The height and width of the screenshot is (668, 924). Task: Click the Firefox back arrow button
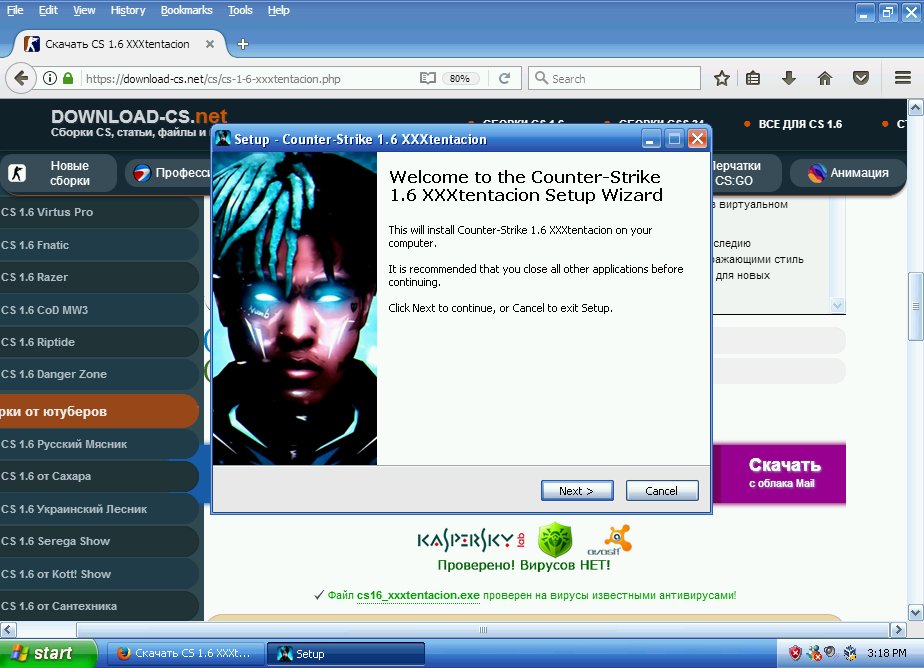pos(21,78)
